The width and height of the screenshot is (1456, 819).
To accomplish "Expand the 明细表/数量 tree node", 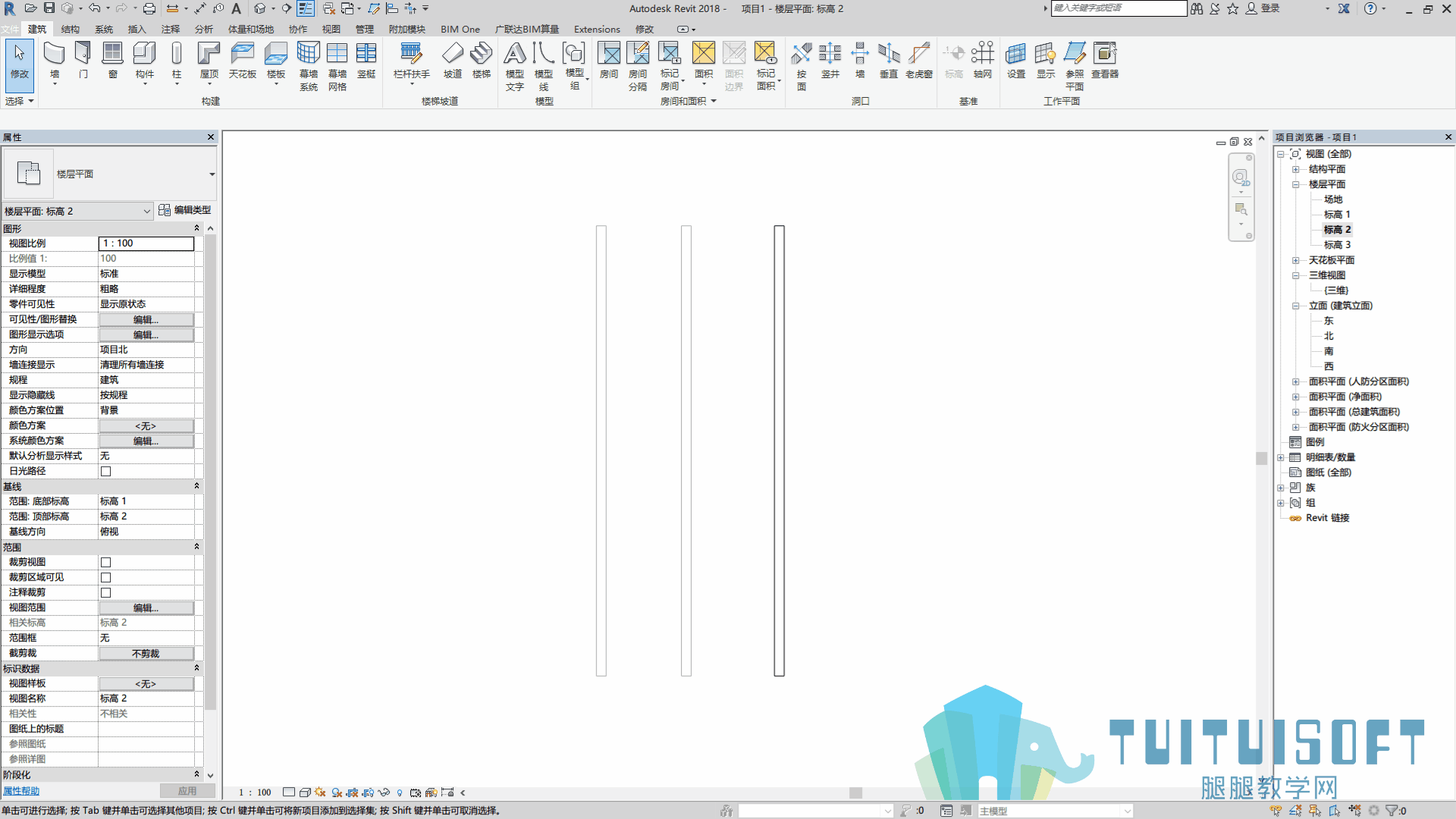I will pyautogui.click(x=1281, y=457).
